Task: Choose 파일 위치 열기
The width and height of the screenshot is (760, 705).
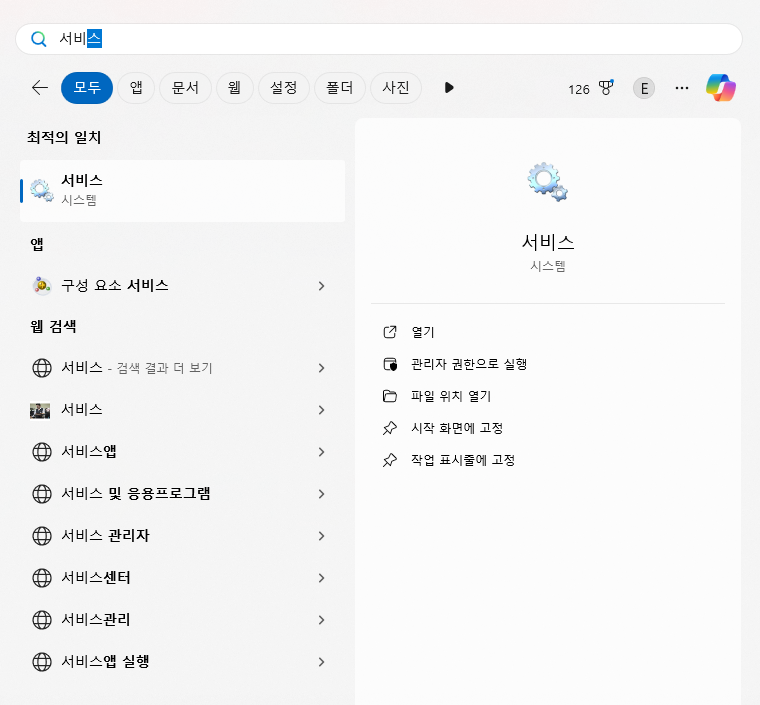Action: click(451, 396)
